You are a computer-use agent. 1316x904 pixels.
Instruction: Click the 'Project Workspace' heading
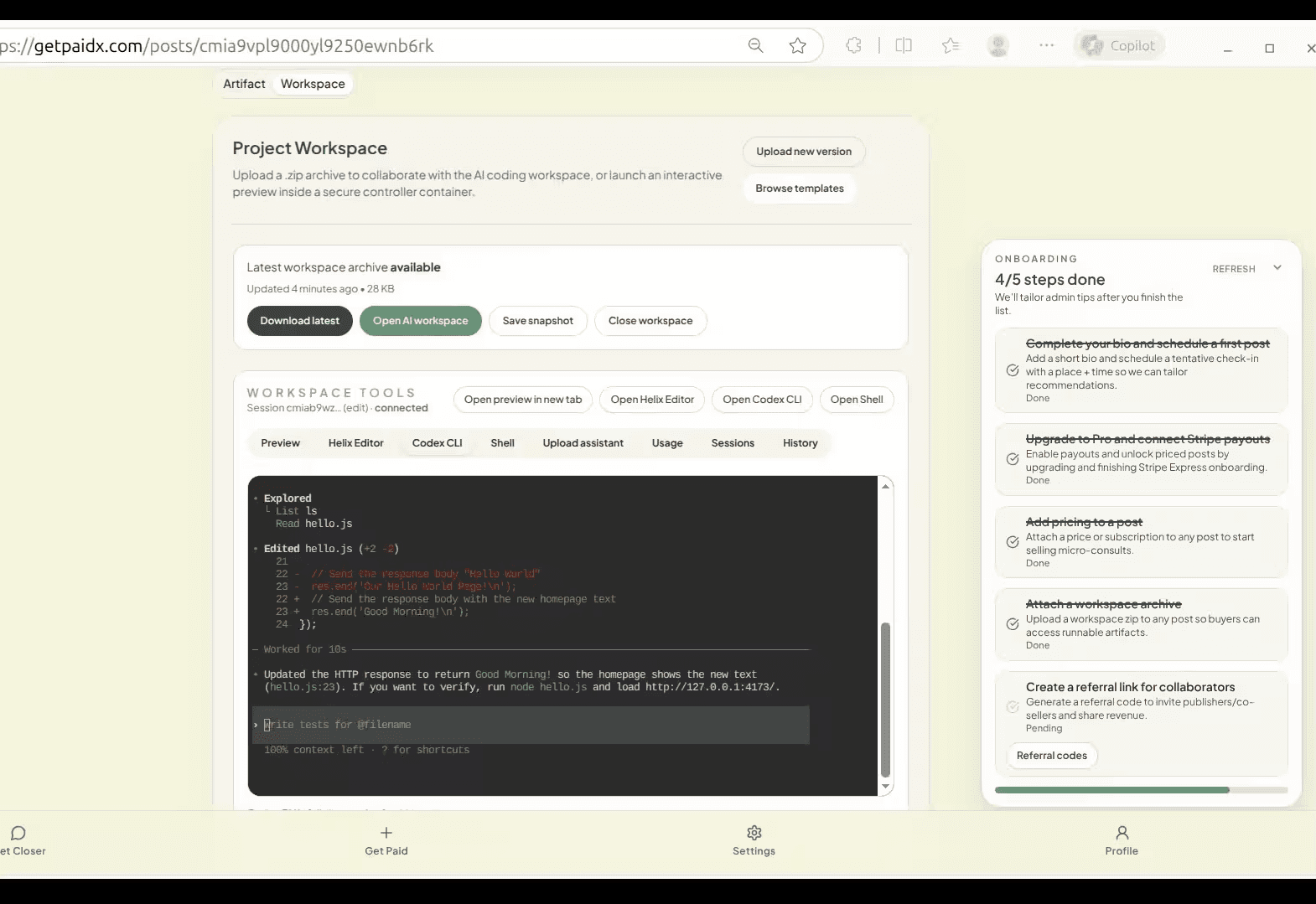pyautogui.click(x=310, y=148)
